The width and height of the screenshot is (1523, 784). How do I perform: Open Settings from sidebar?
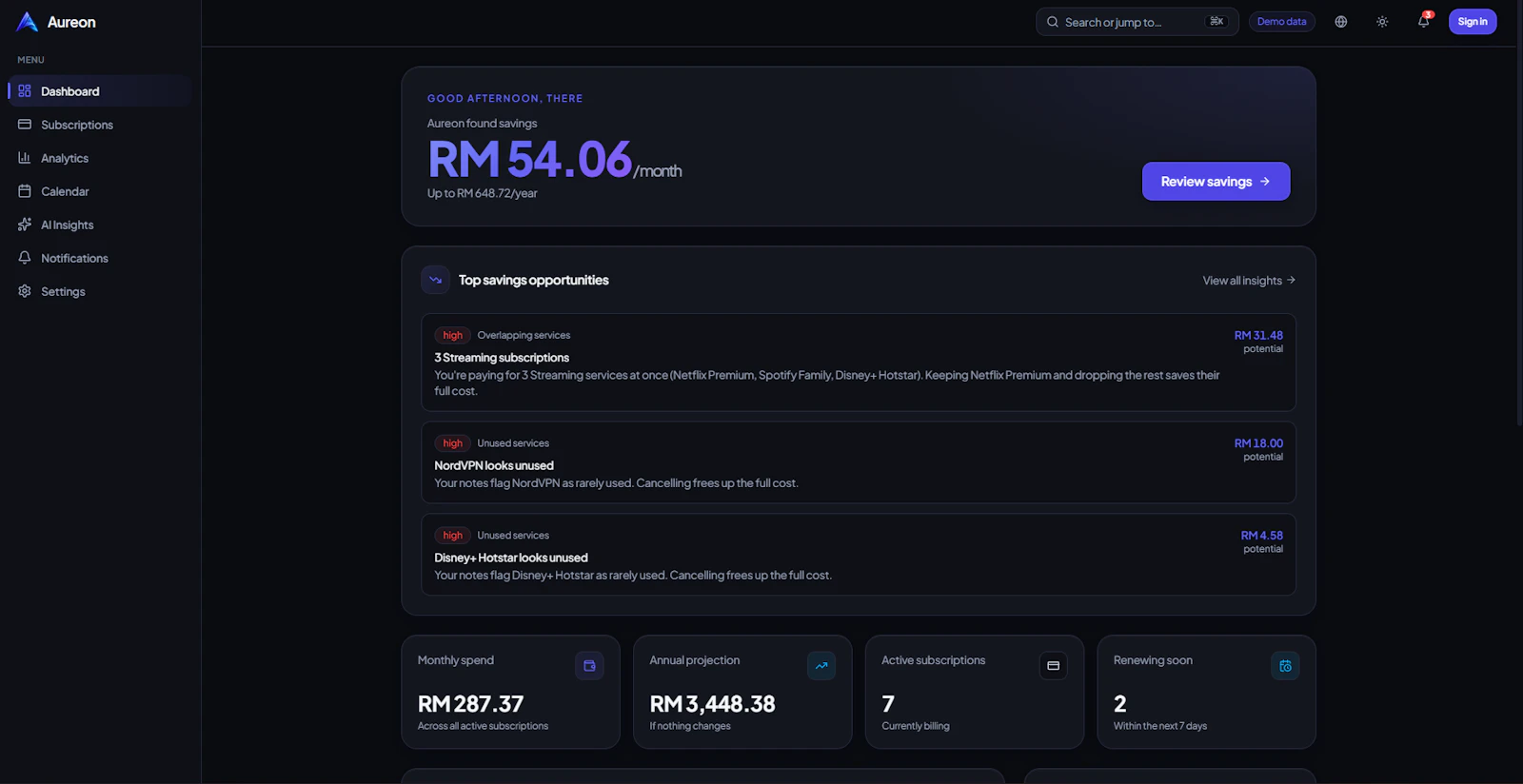tap(100, 291)
